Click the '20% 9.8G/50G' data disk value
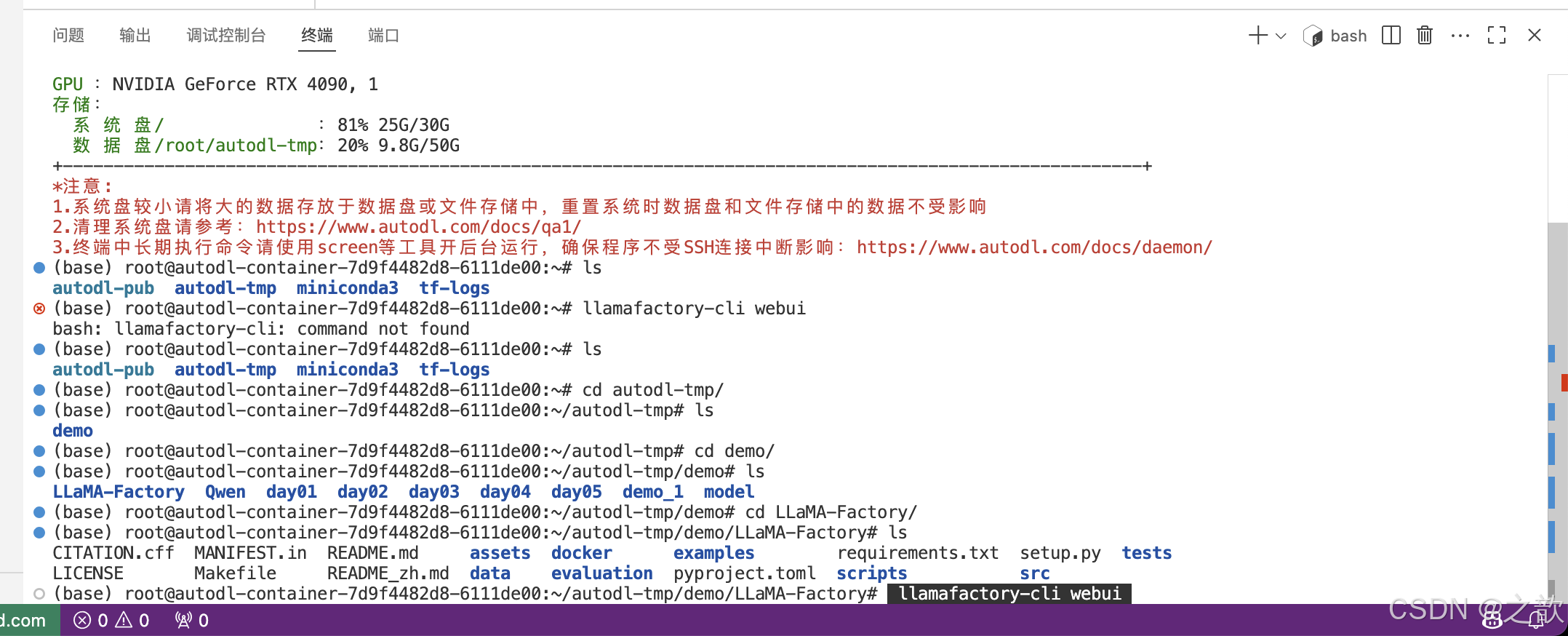The height and width of the screenshot is (636, 1568). tap(399, 146)
